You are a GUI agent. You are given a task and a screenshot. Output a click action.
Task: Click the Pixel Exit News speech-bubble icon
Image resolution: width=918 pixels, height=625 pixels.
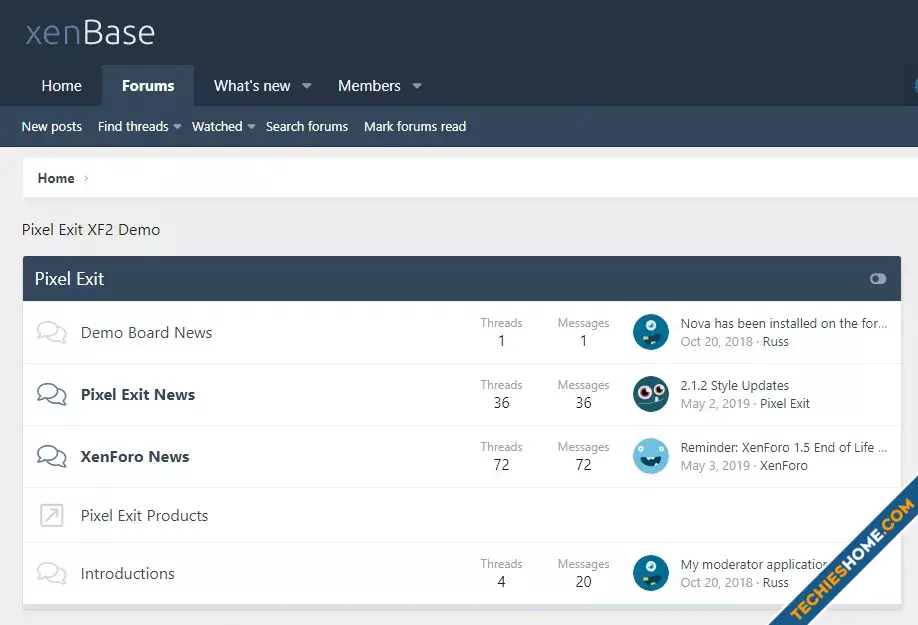[52, 394]
